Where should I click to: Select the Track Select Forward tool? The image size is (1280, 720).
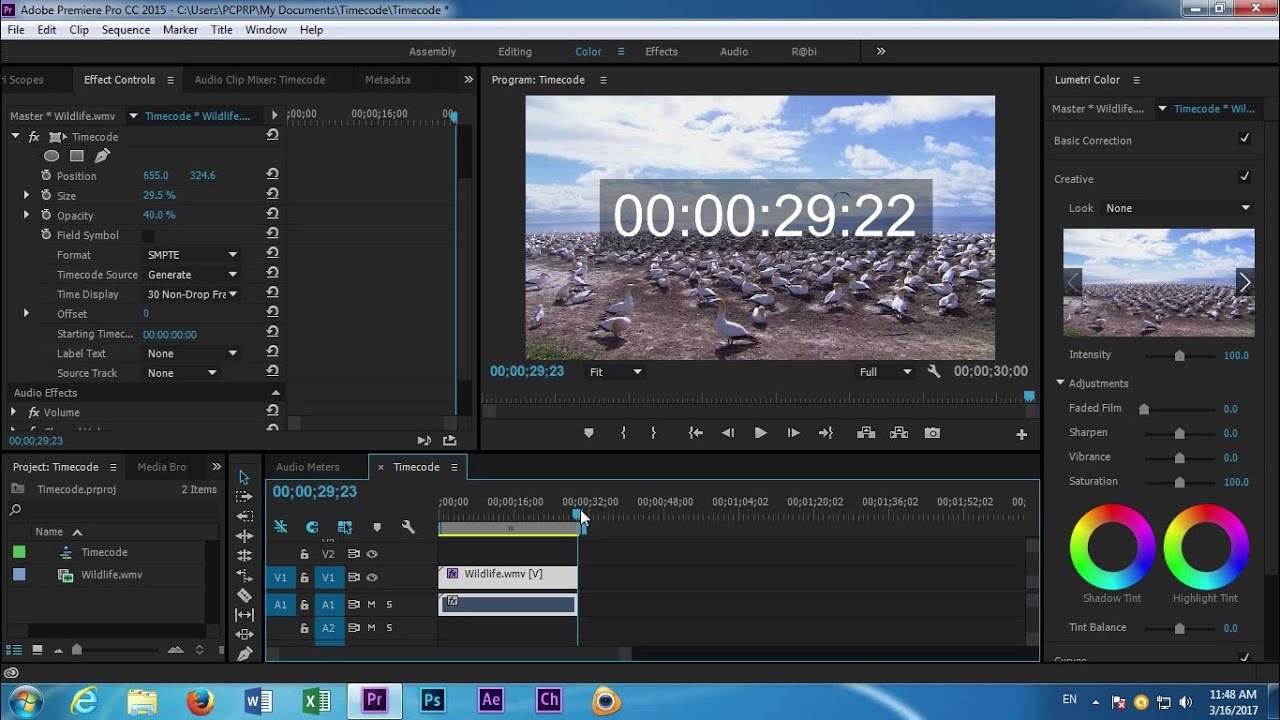(244, 497)
